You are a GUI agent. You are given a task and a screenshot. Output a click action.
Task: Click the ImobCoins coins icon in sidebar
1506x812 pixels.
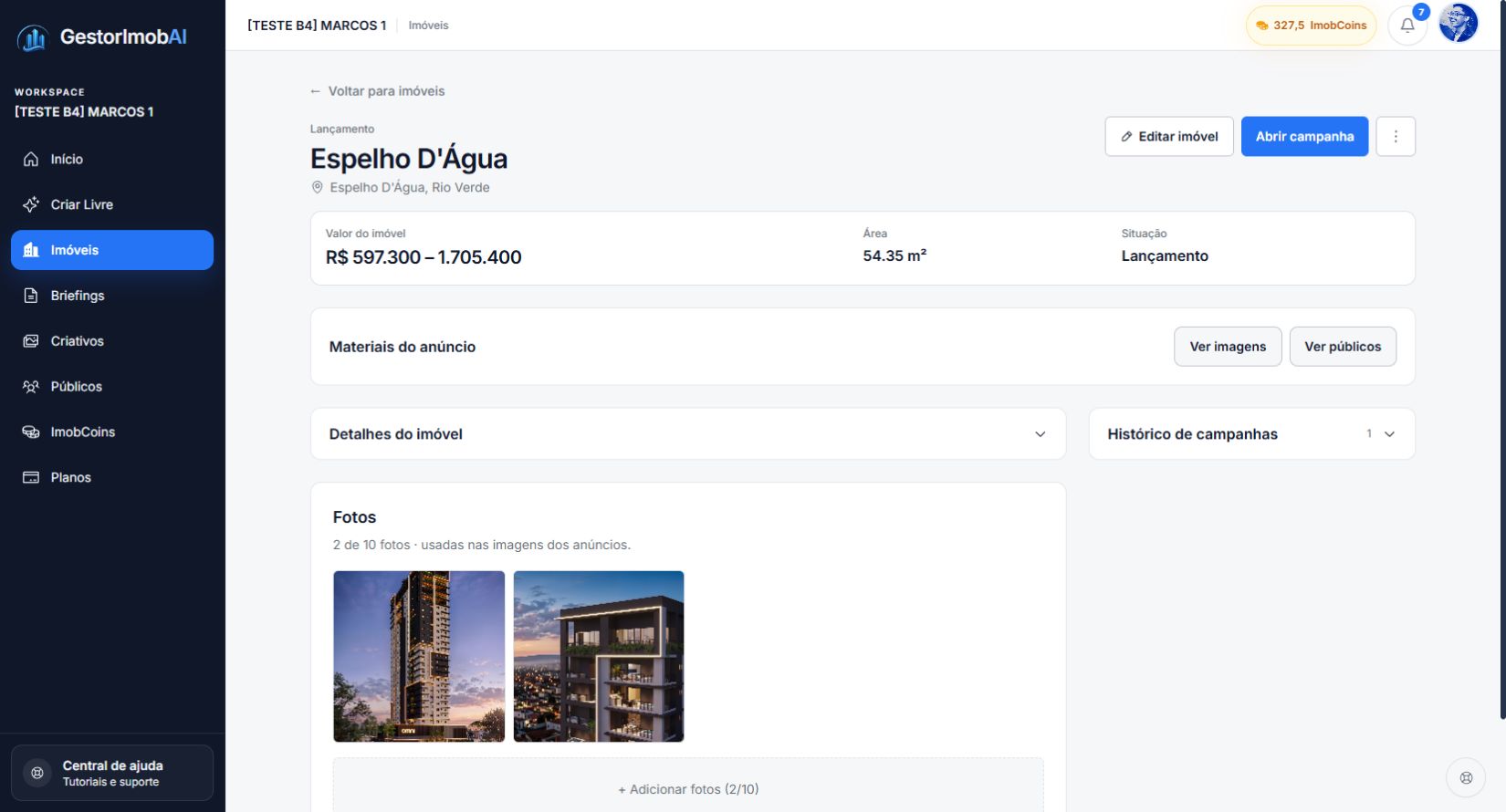(x=31, y=432)
